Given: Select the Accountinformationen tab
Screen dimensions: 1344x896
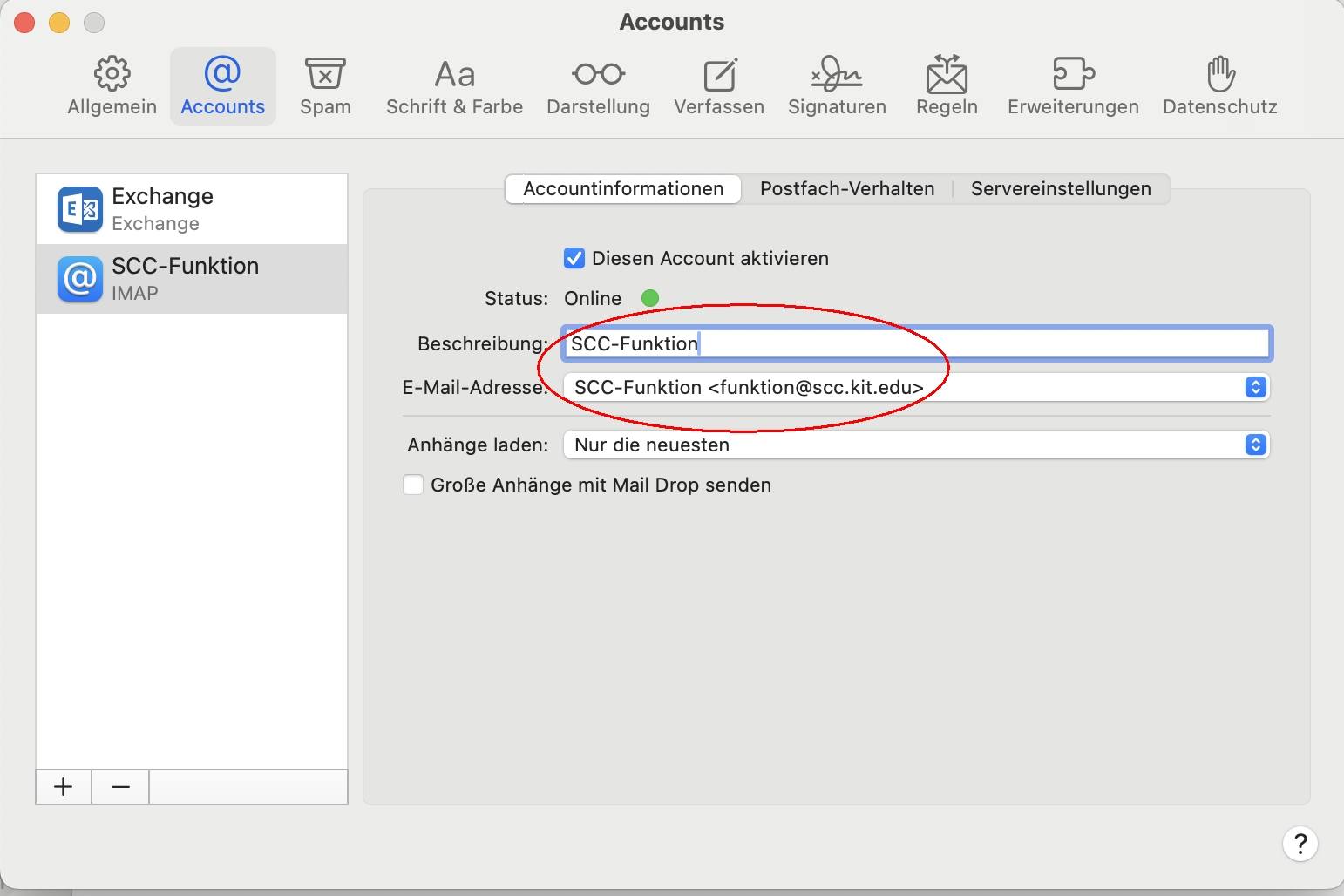Looking at the screenshot, I should [623, 189].
